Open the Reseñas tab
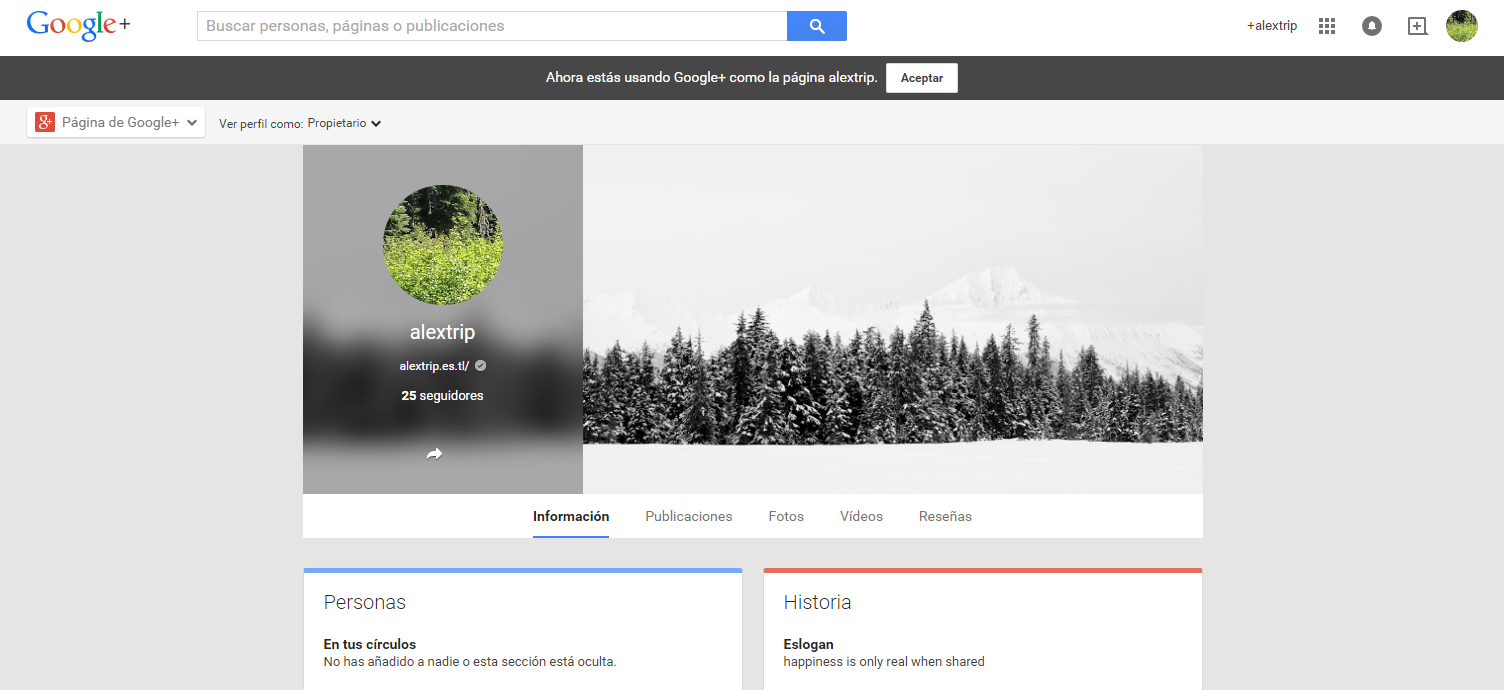Viewport: 1504px width, 690px height. coord(945,517)
